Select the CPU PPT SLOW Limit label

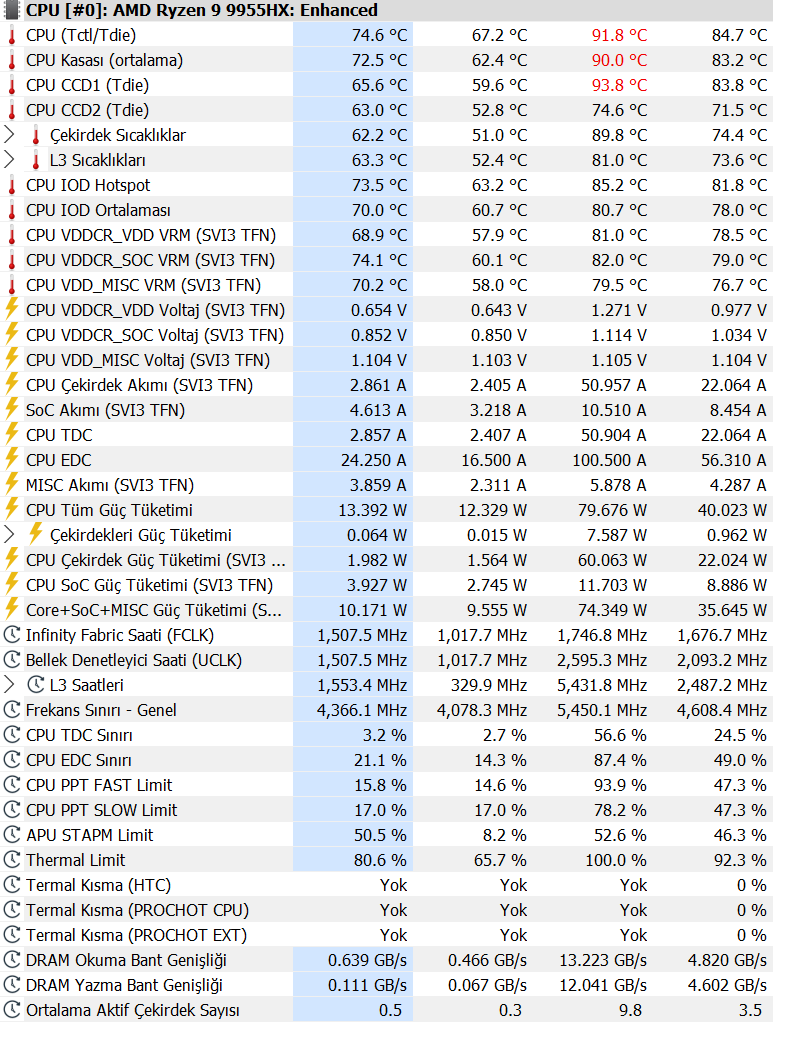coord(101,810)
